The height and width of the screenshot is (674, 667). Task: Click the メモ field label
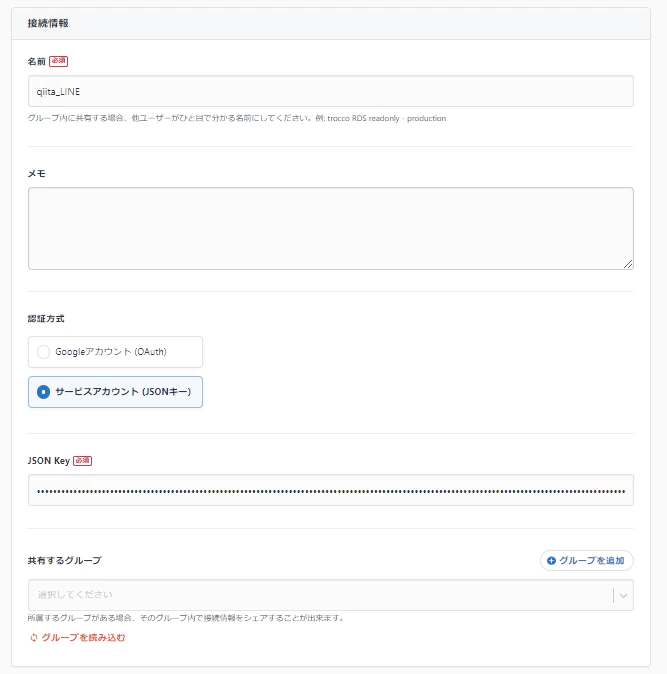(x=37, y=173)
